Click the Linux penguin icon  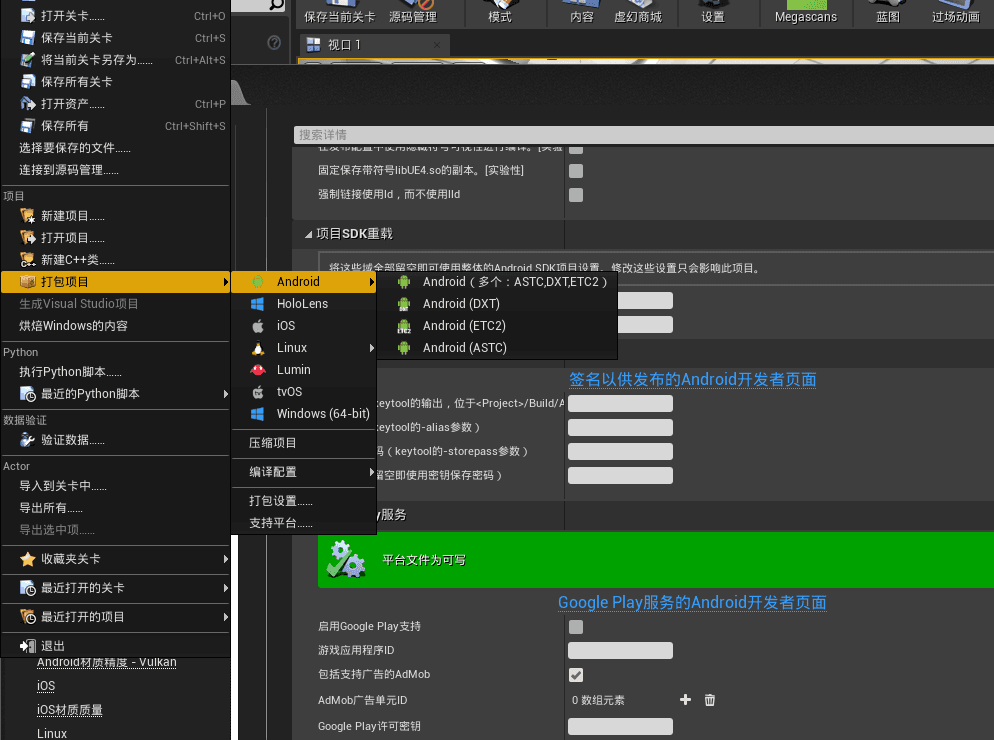[257, 348]
